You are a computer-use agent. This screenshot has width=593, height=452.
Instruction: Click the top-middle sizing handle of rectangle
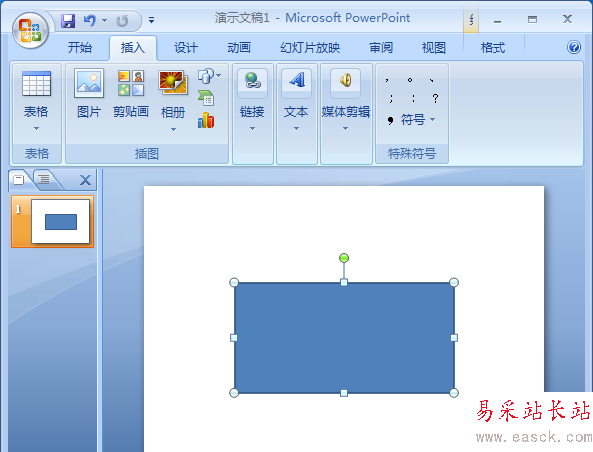pyautogui.click(x=344, y=282)
